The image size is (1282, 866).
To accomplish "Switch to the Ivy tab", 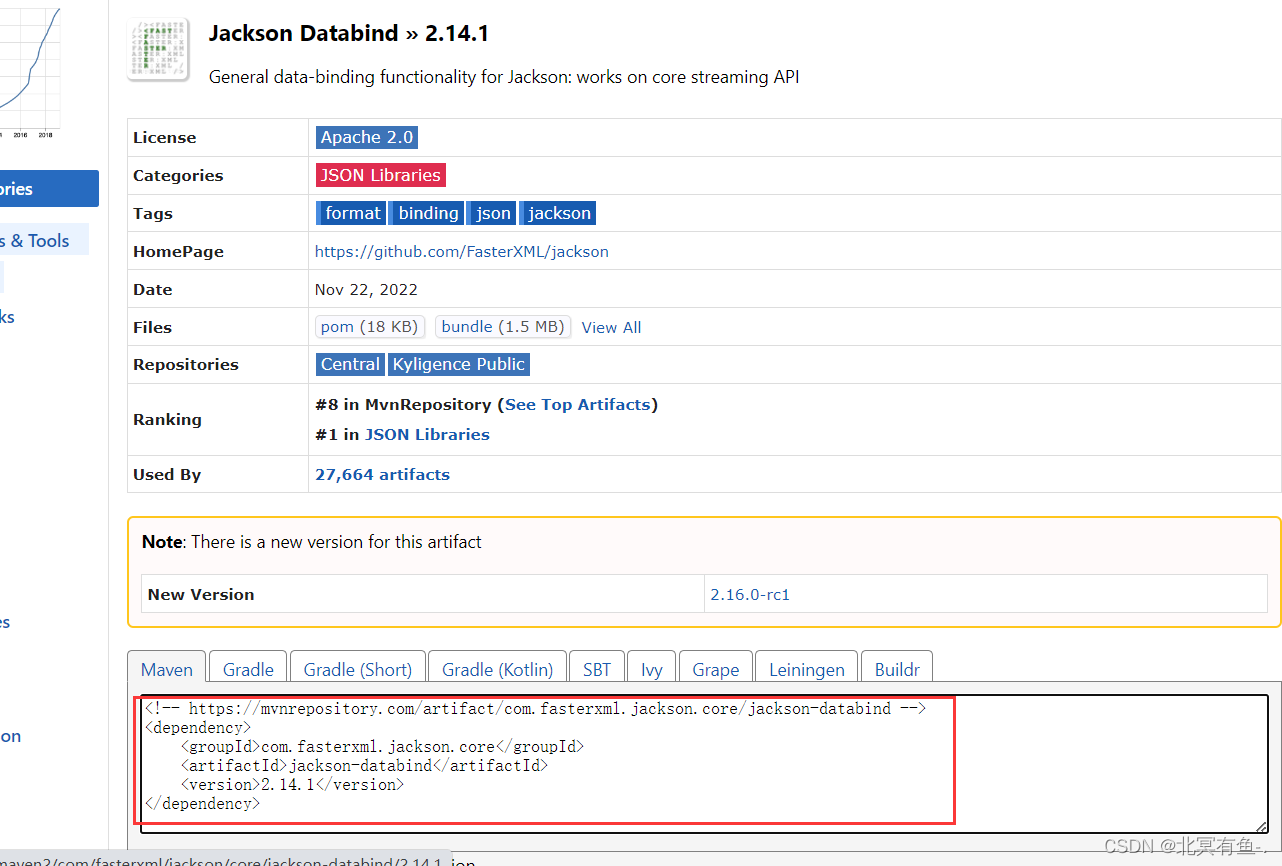I will (652, 669).
